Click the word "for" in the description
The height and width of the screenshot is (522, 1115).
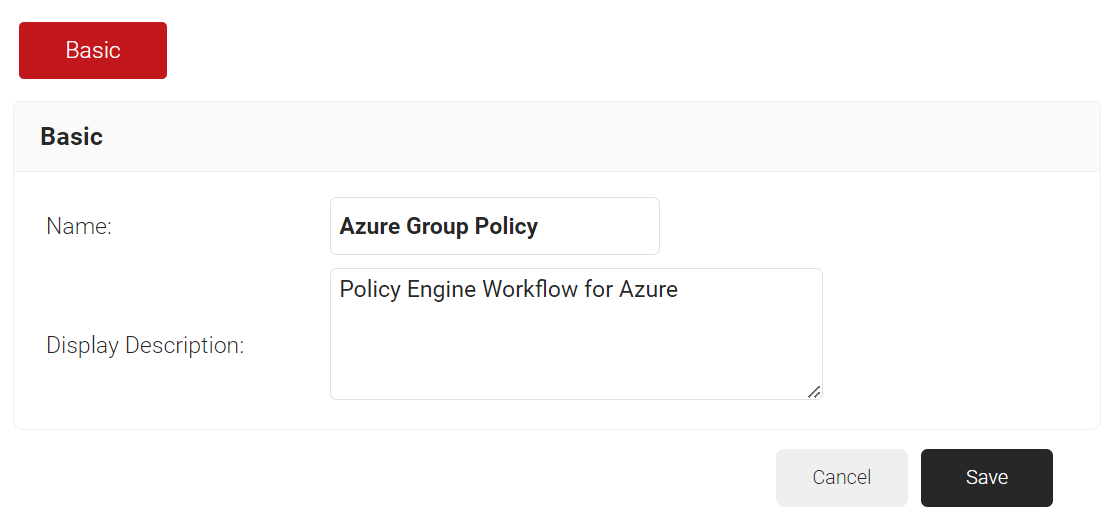[x=598, y=290]
